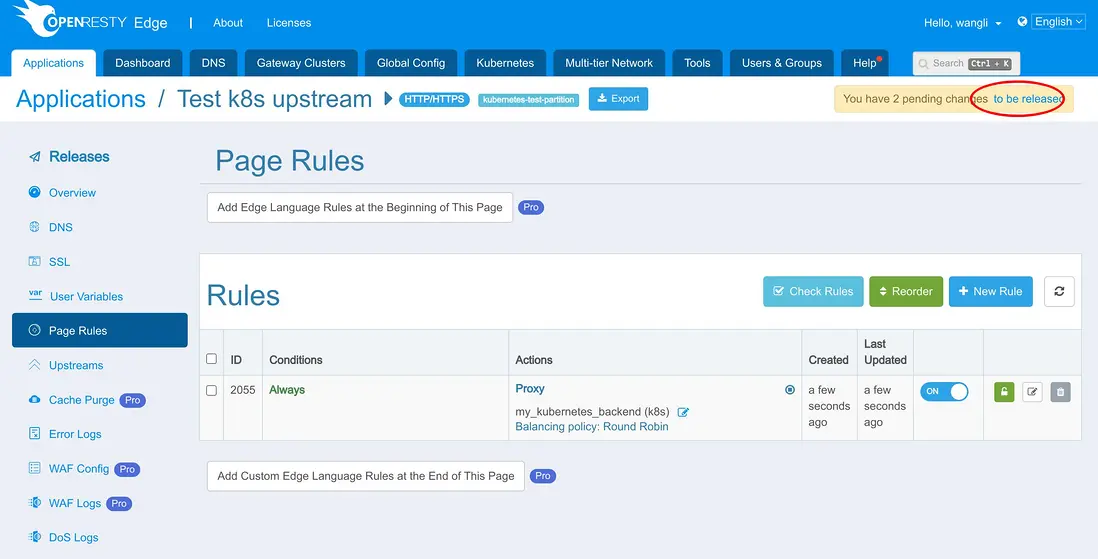Open the Users & Groups tab
Screen dimensions: 1098x559
[781, 63]
